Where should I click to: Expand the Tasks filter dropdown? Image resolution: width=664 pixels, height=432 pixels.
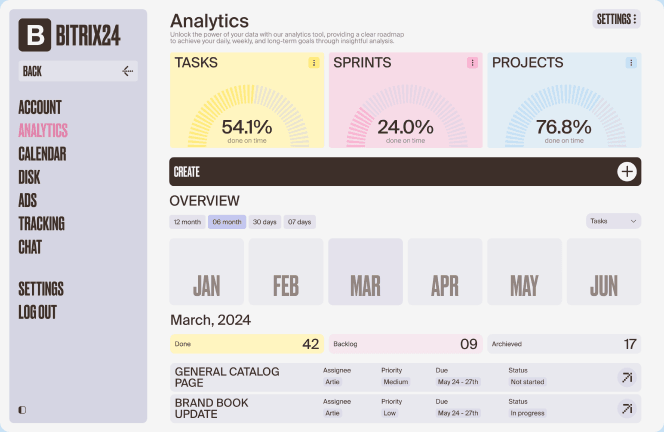[x=613, y=221]
